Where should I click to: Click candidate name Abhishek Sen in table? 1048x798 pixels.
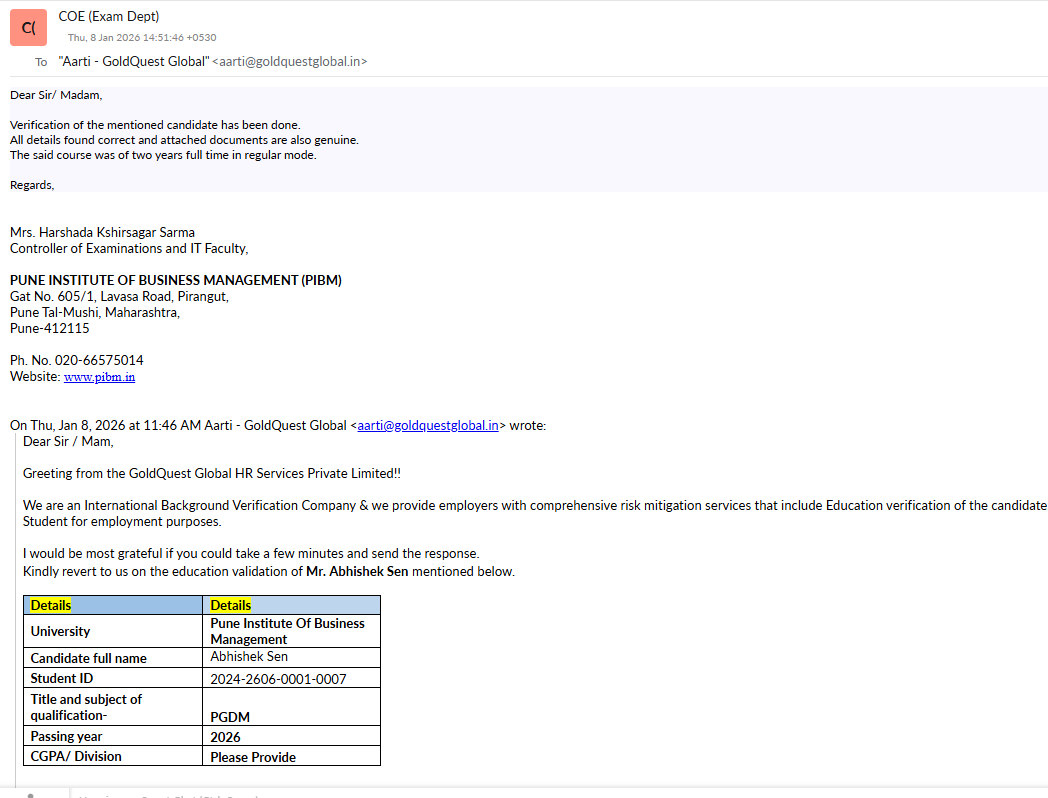pos(249,657)
